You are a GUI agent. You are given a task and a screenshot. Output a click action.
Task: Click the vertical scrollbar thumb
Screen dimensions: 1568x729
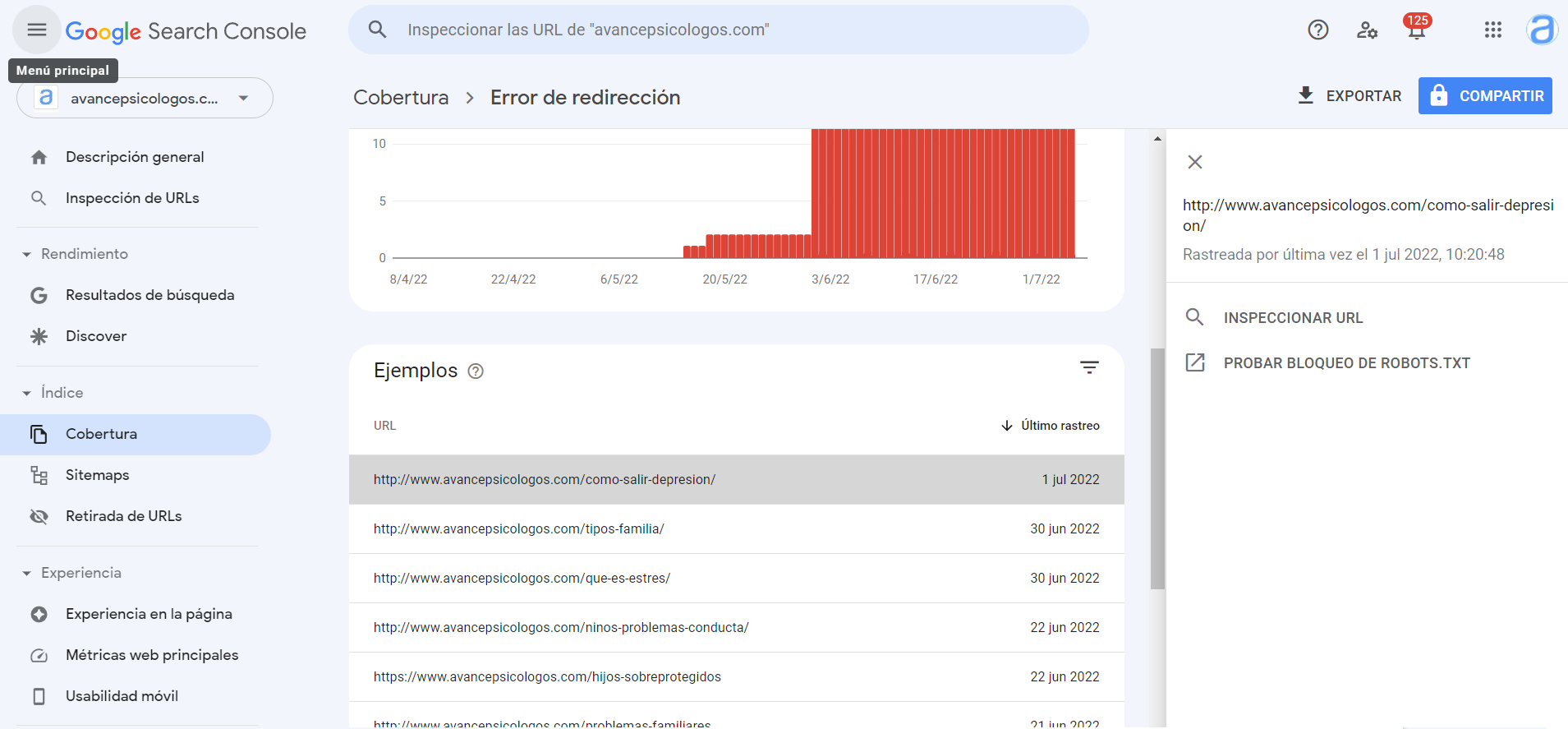coord(1157,468)
